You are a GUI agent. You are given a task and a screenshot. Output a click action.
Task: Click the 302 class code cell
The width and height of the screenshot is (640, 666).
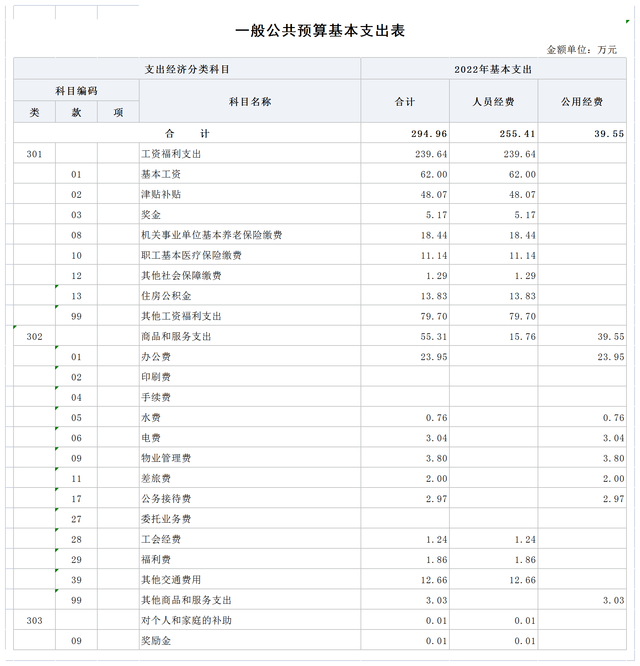(35, 337)
